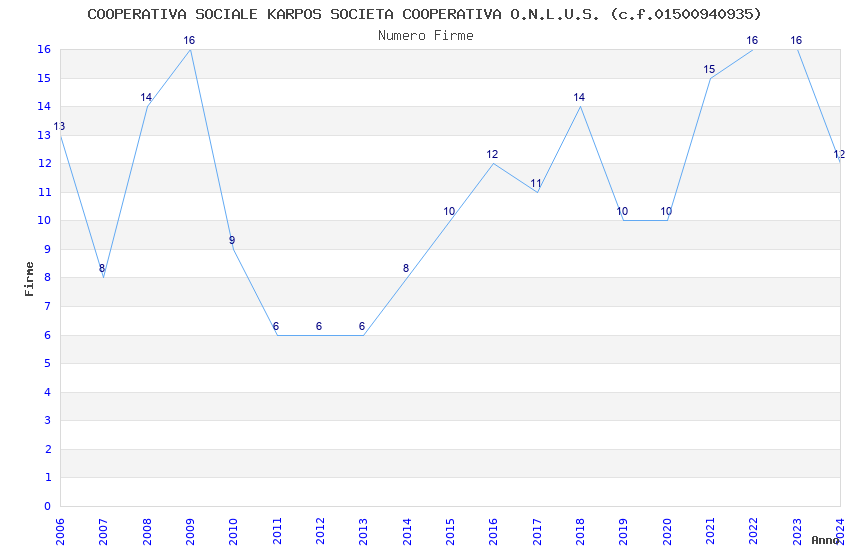Click the 'Numero Firme' subtitle
The height and width of the screenshot is (550, 850).
pos(426,36)
